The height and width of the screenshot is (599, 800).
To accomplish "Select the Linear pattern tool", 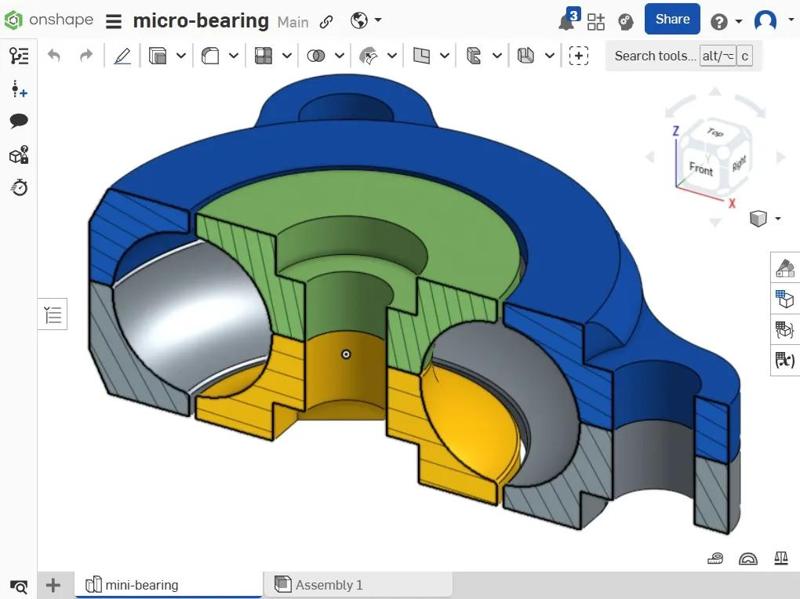I will pos(263,56).
